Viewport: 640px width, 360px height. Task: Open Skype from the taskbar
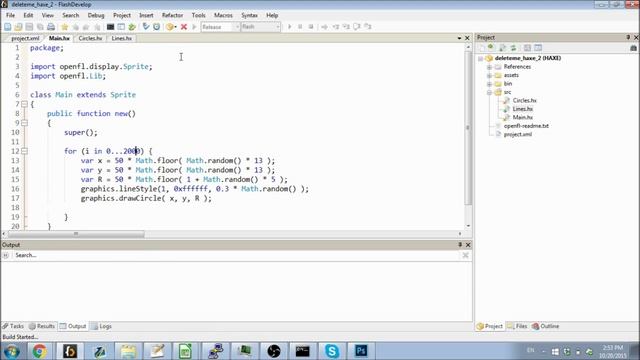pyautogui.click(x=332, y=351)
